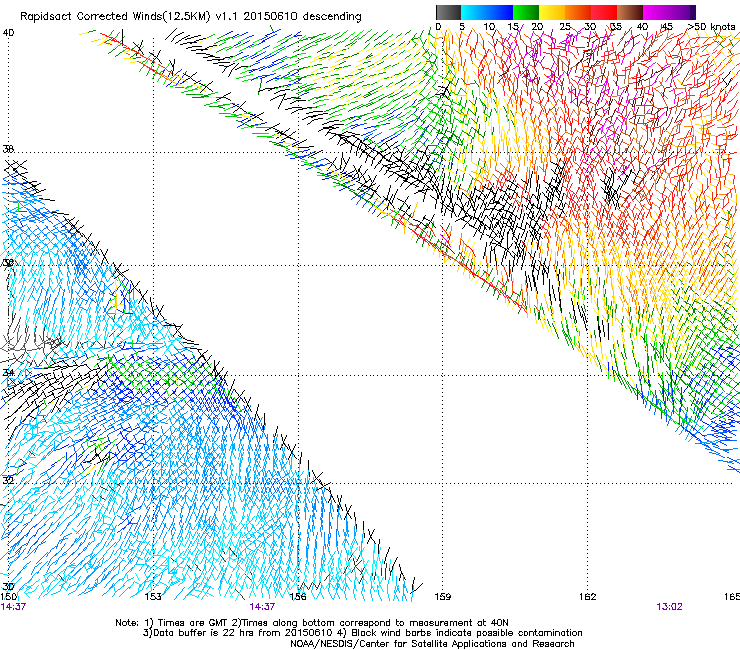Click the longitude 156 axis label
The image size is (740, 650).
[298, 597]
